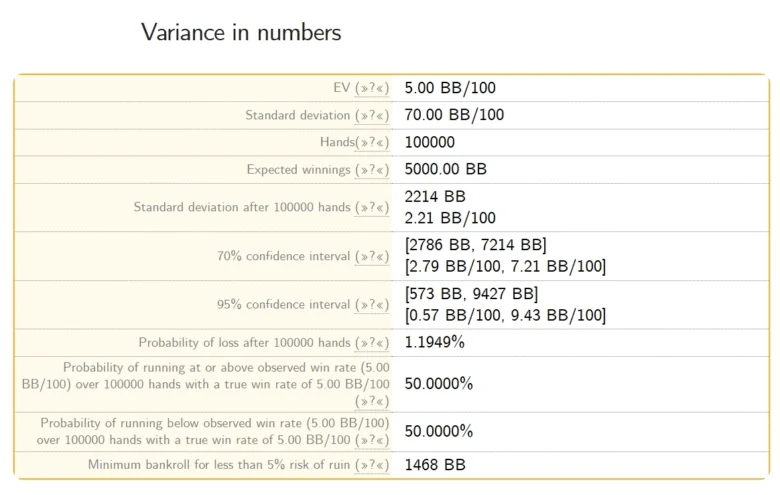This screenshot has height=495, width=780.
Task: Open help for running at or above win rate
Action: click(x=372, y=401)
